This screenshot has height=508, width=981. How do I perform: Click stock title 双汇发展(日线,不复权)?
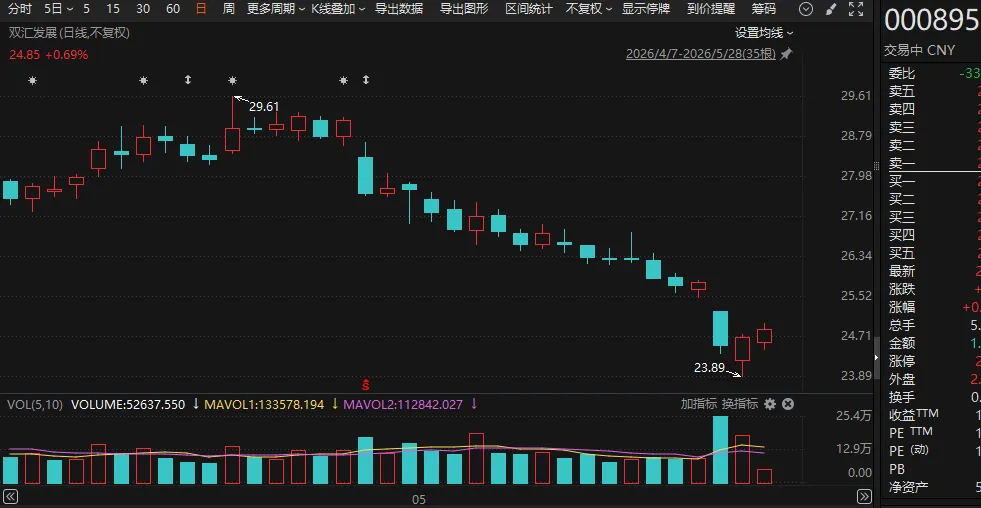[x=69, y=33]
